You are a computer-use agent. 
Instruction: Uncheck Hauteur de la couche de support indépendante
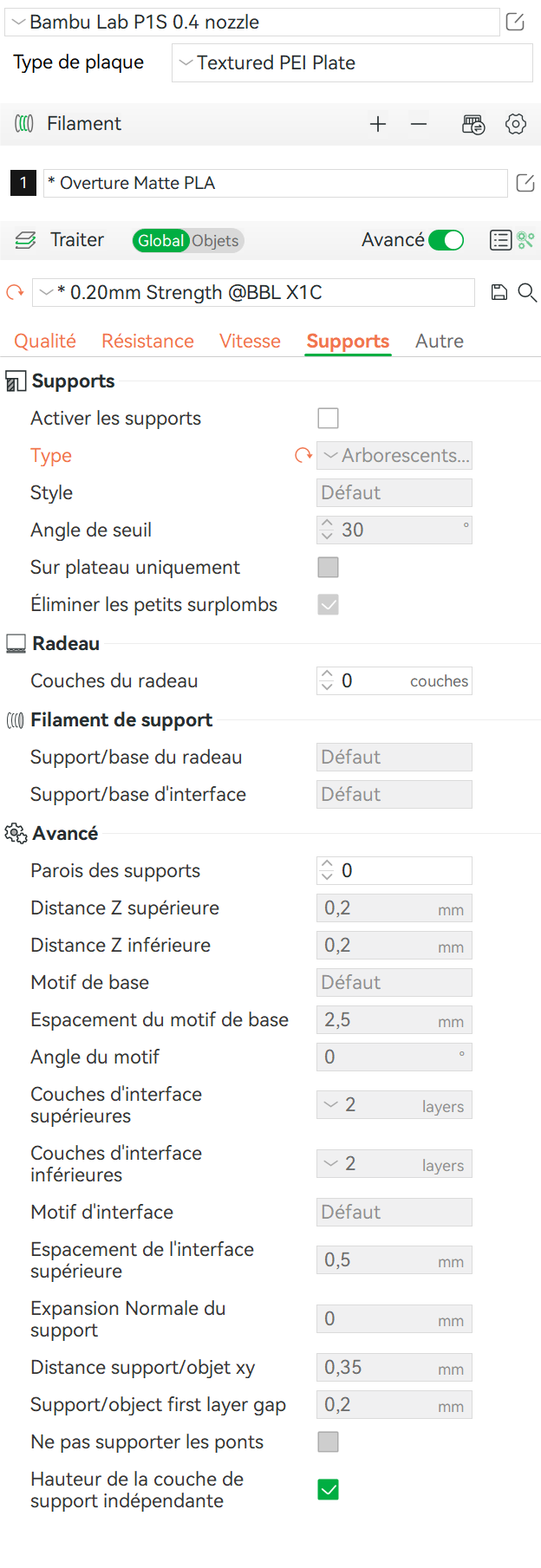[x=329, y=1489]
